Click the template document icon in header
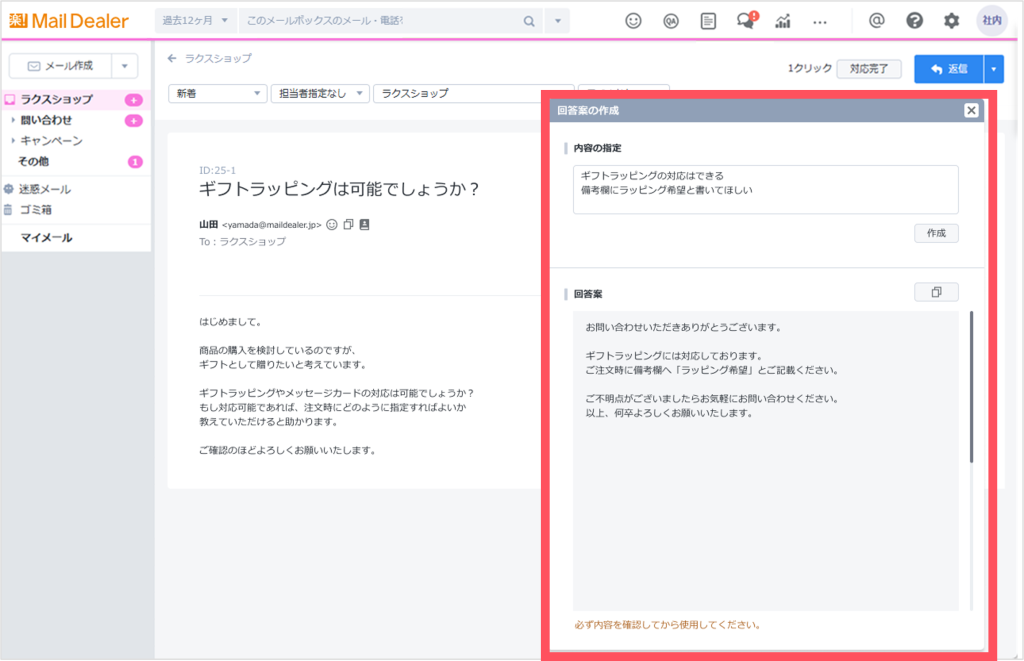Image resolution: width=1024 pixels, height=661 pixels. click(708, 21)
